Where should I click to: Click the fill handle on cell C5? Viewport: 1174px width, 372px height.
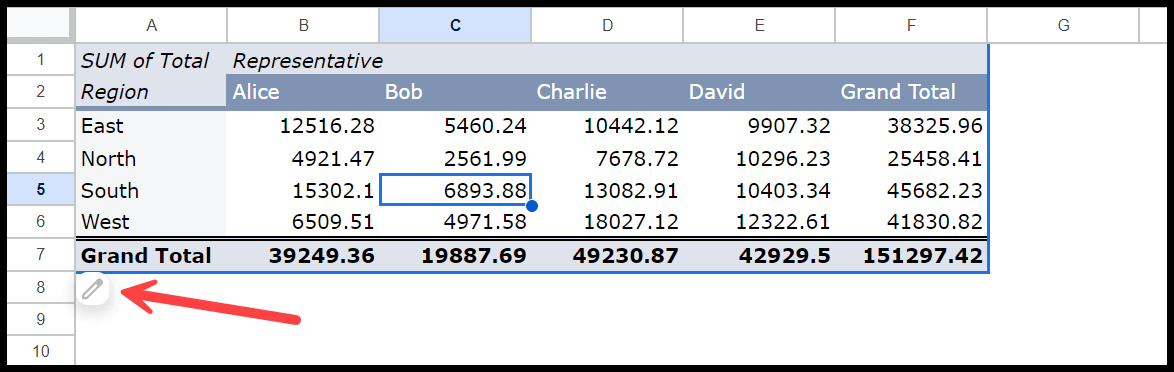coord(532,206)
